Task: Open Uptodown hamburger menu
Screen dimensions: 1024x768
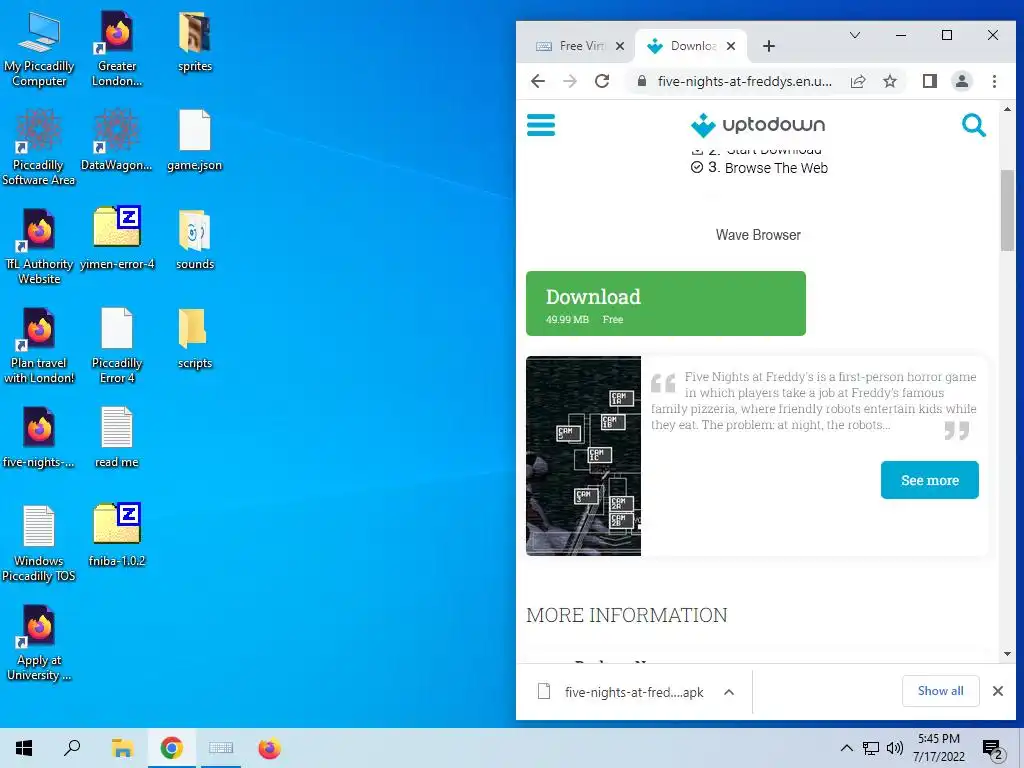Action: pos(541,125)
